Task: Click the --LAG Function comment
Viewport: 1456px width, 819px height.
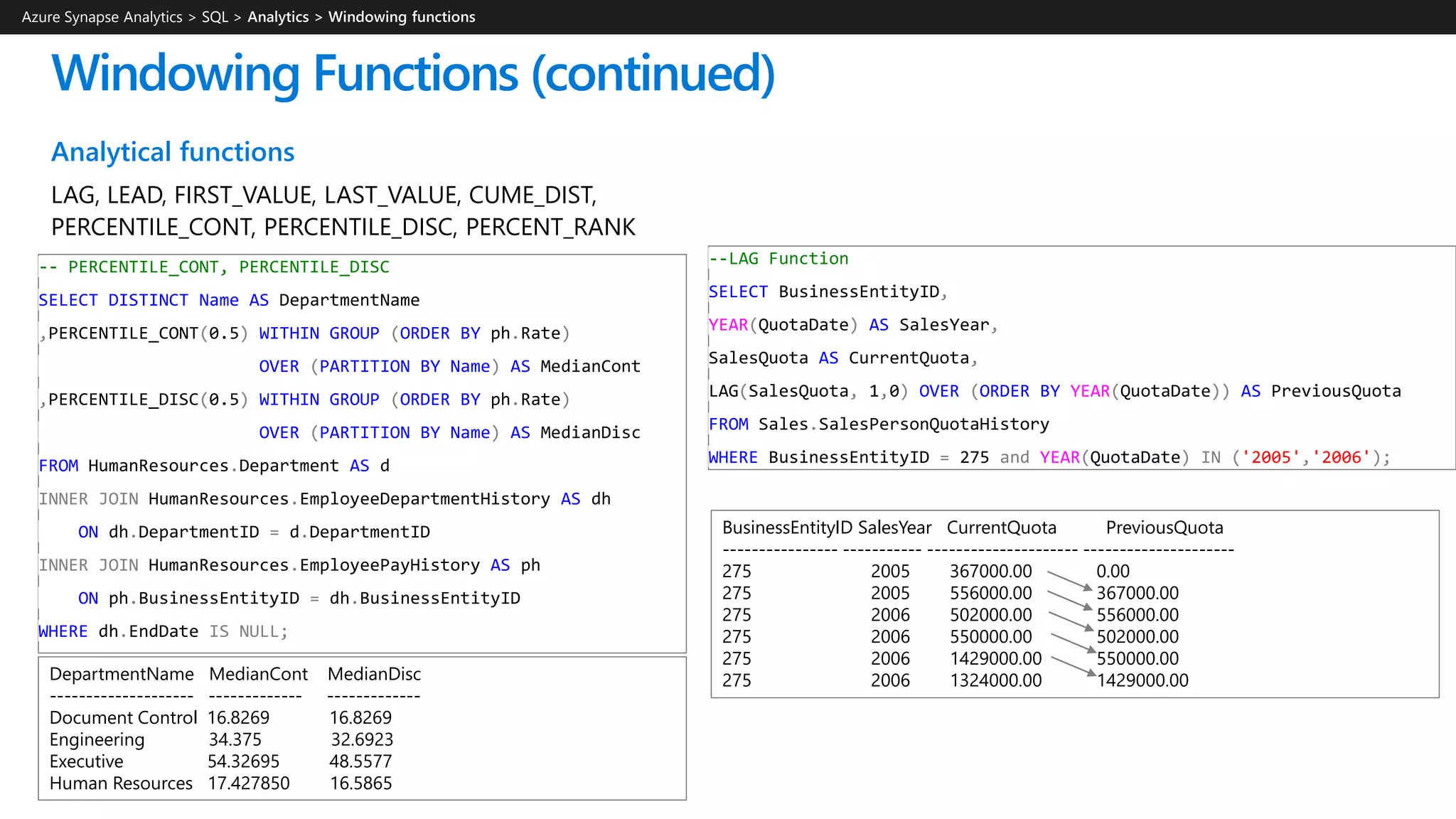Action: tap(778, 259)
